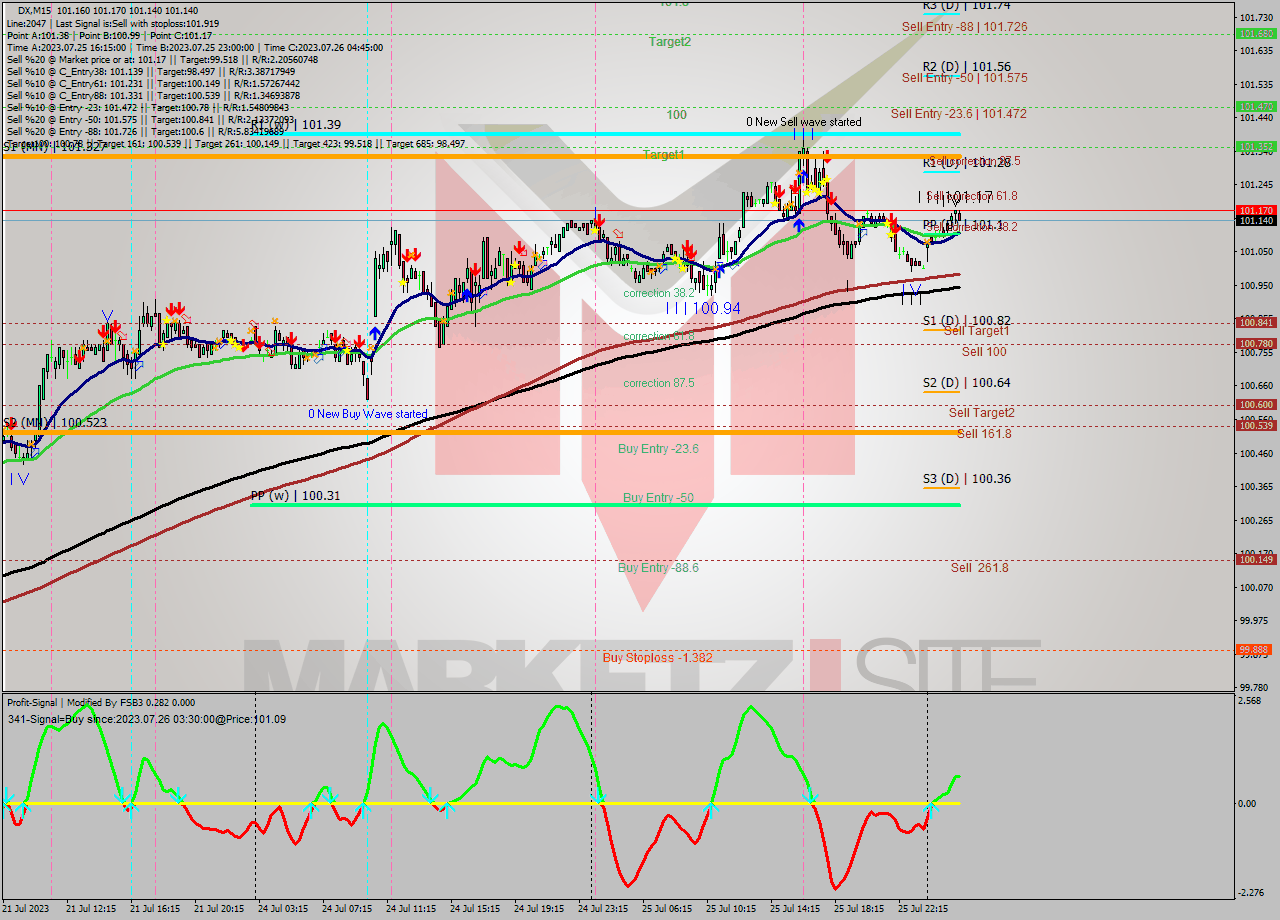Select the '| | | 100.94' price label
1280x920 pixels.
coord(704,309)
